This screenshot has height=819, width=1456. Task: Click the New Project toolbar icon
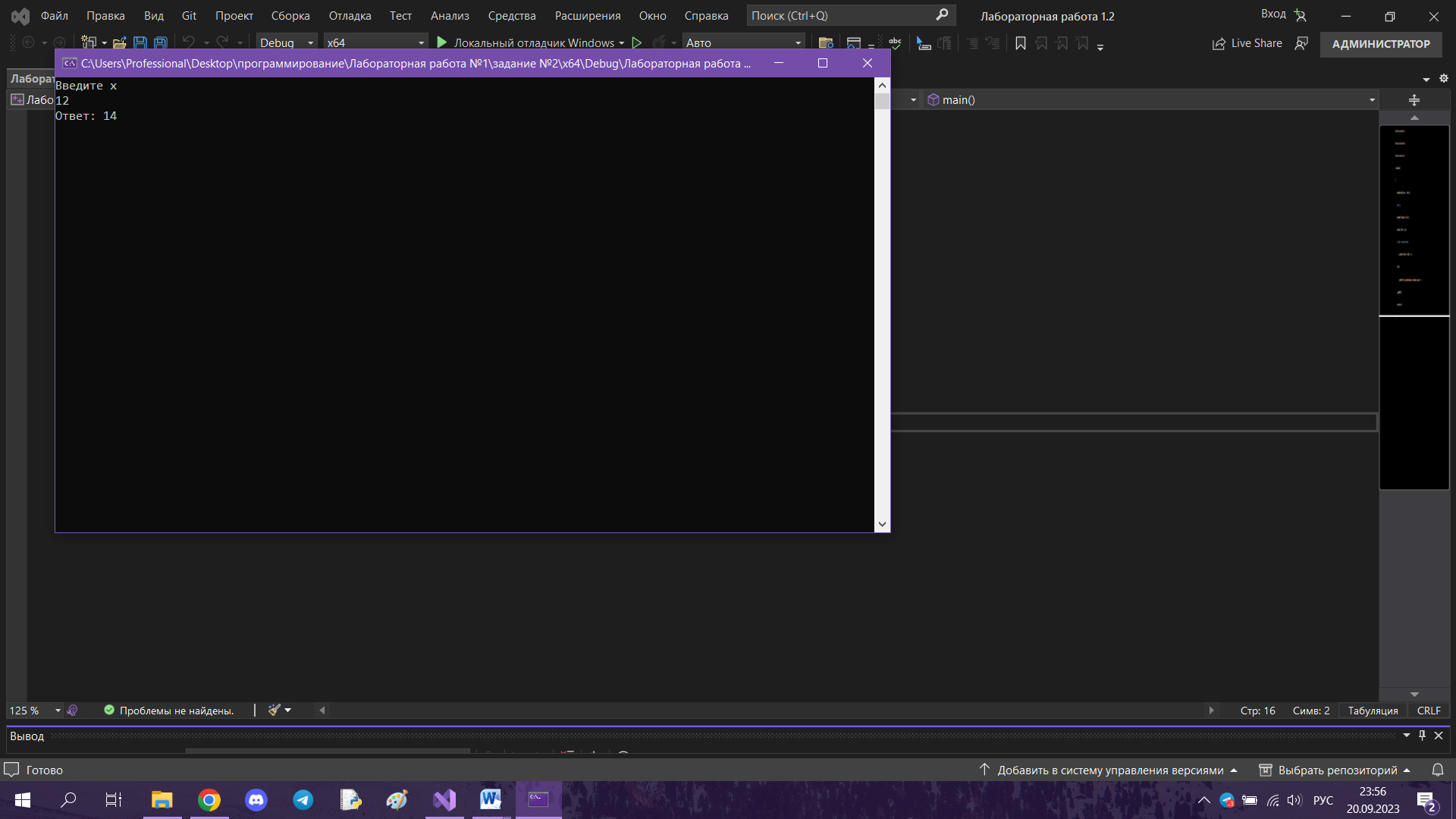point(89,43)
